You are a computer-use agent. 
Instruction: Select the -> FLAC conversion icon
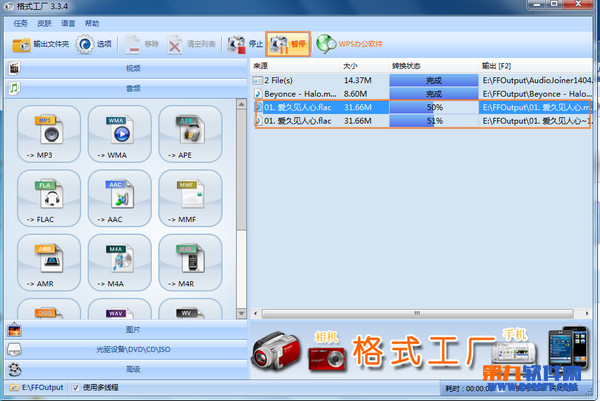pos(49,199)
